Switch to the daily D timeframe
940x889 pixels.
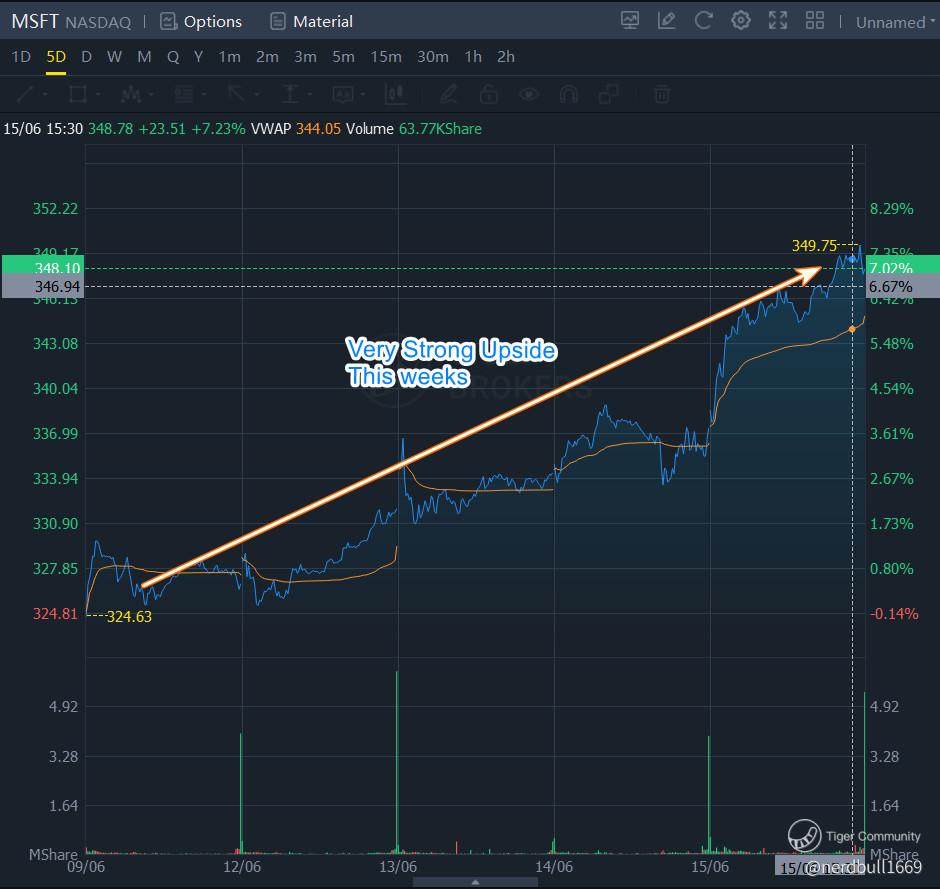86,57
